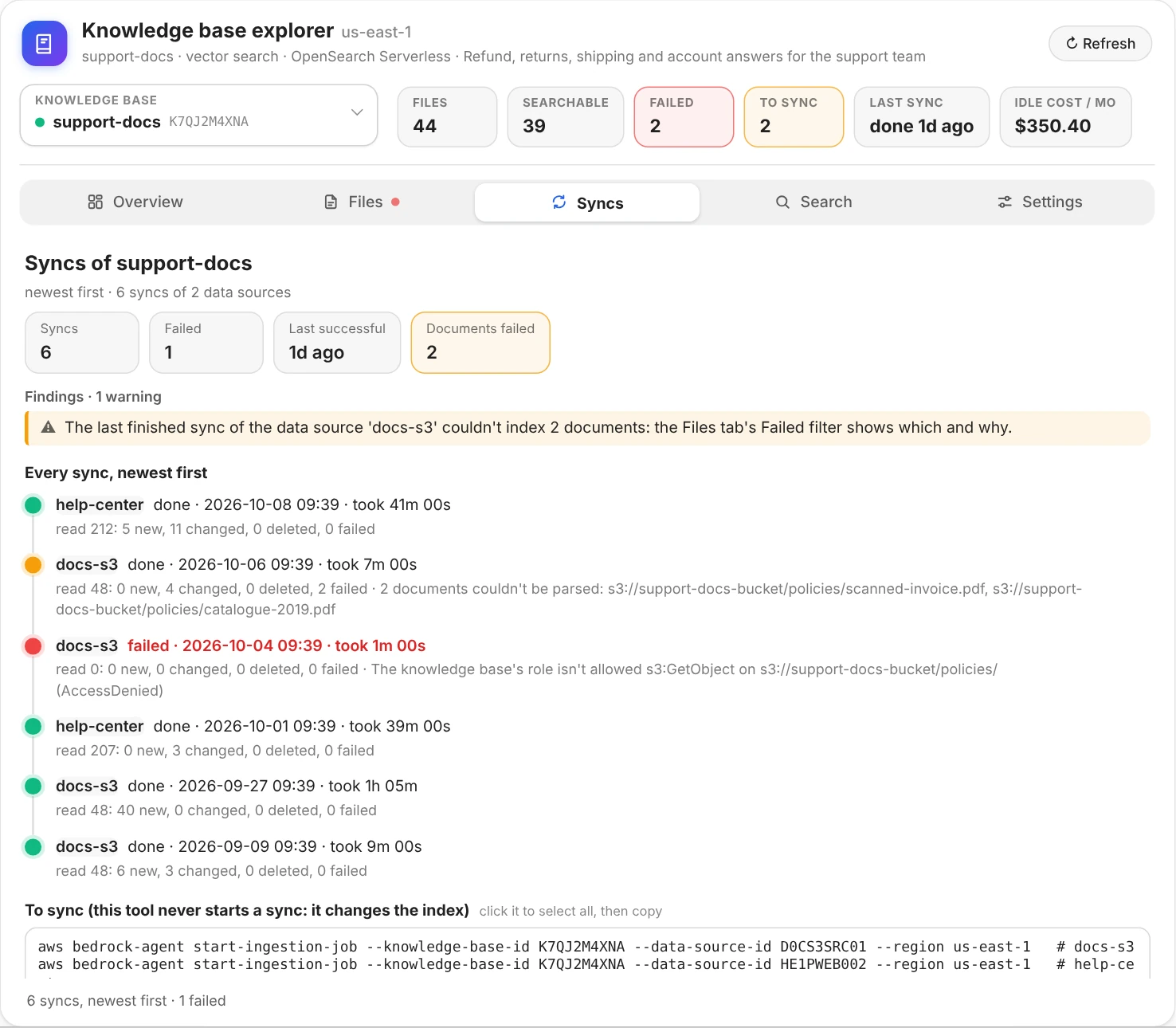Click the FILES 44 stat card
Screen dimensions: 1176x1028
[447, 116]
